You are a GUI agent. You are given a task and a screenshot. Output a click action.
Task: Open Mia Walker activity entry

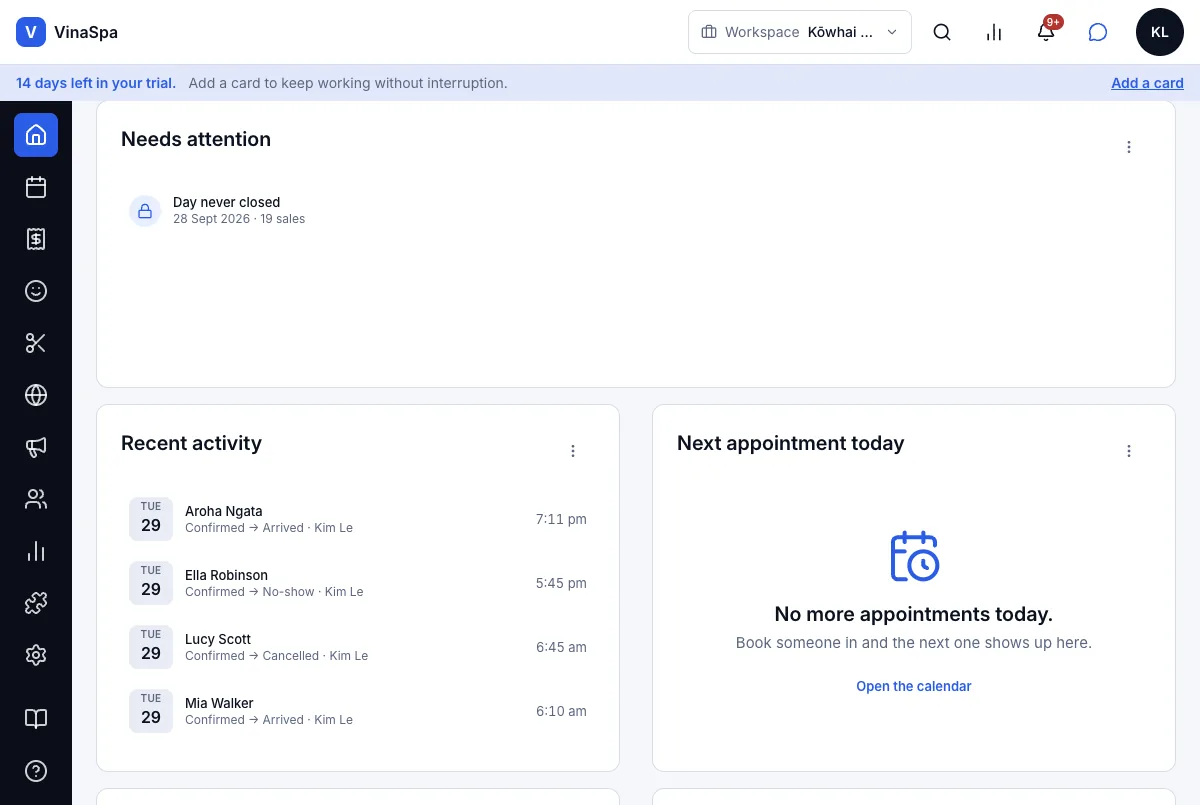(x=358, y=711)
